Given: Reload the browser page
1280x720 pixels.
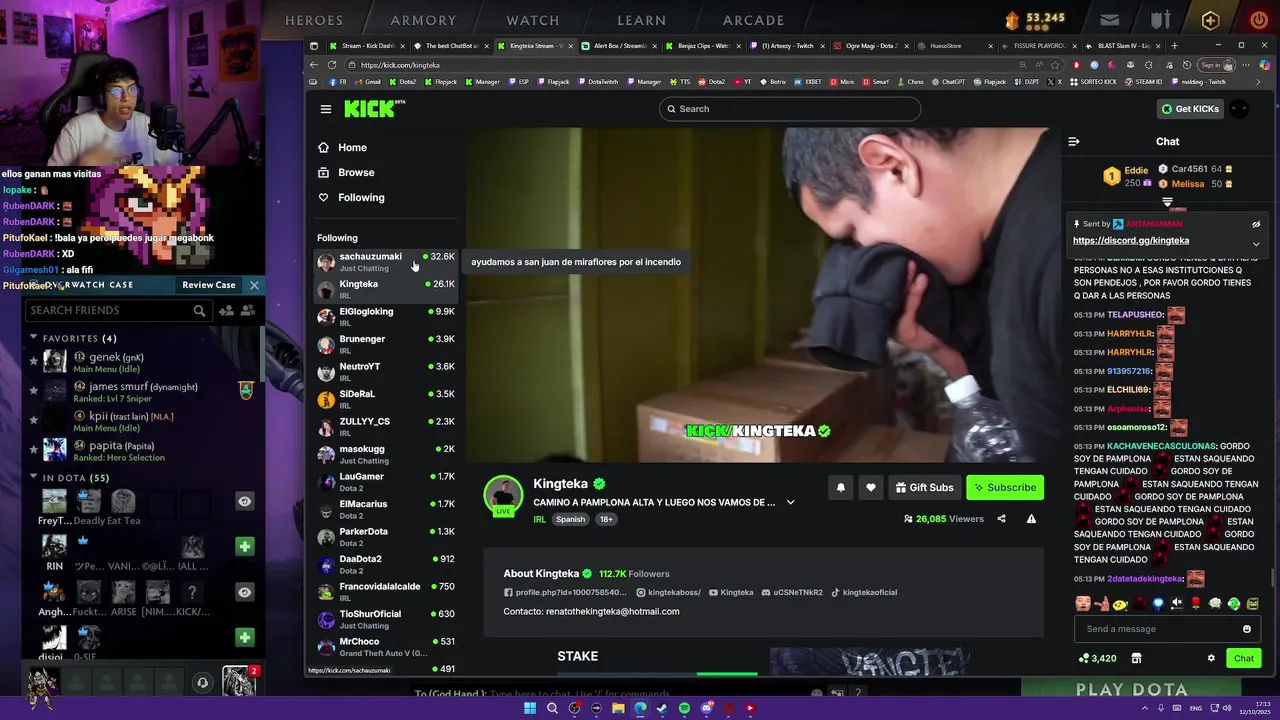Looking at the screenshot, I should tap(331, 65).
